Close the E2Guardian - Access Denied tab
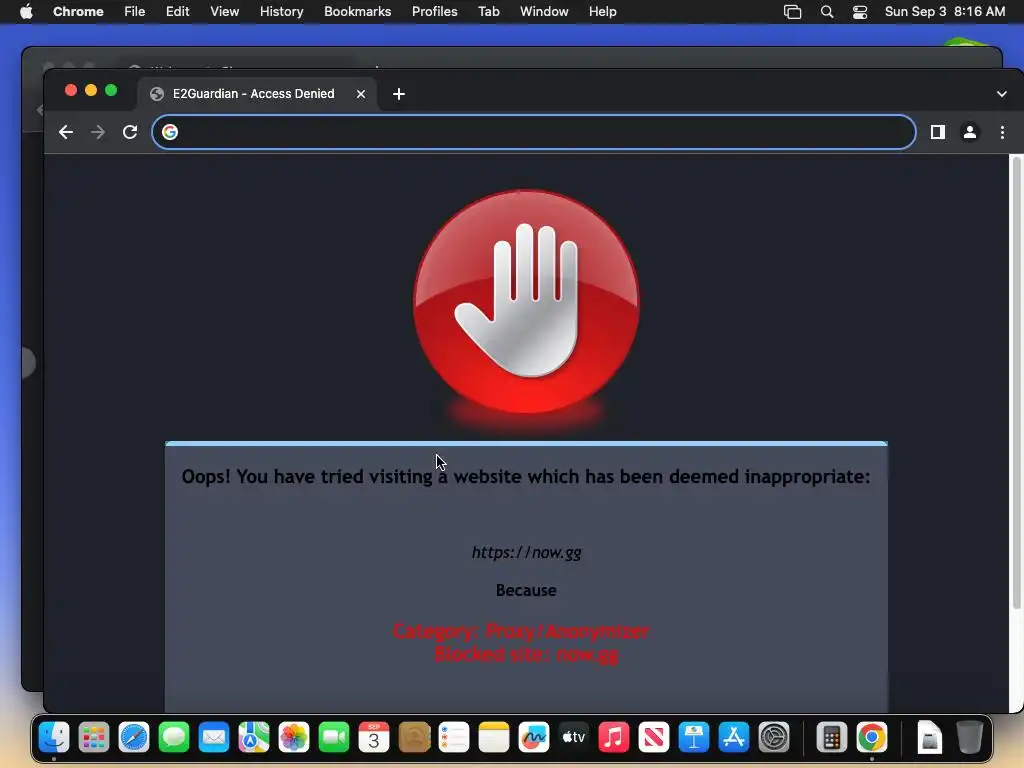Screen dimensions: 1024x768 (360, 94)
